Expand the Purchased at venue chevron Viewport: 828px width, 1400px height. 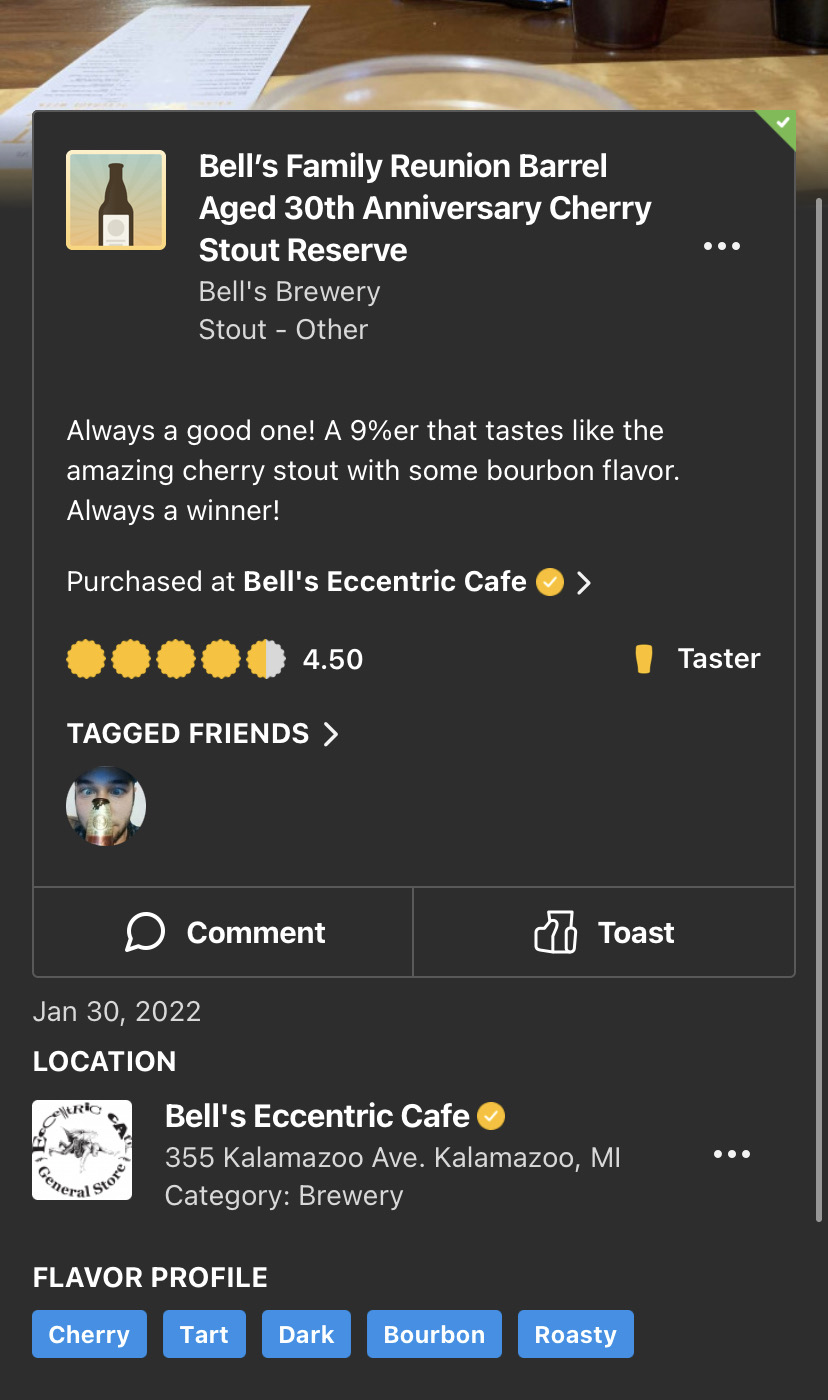click(x=585, y=582)
